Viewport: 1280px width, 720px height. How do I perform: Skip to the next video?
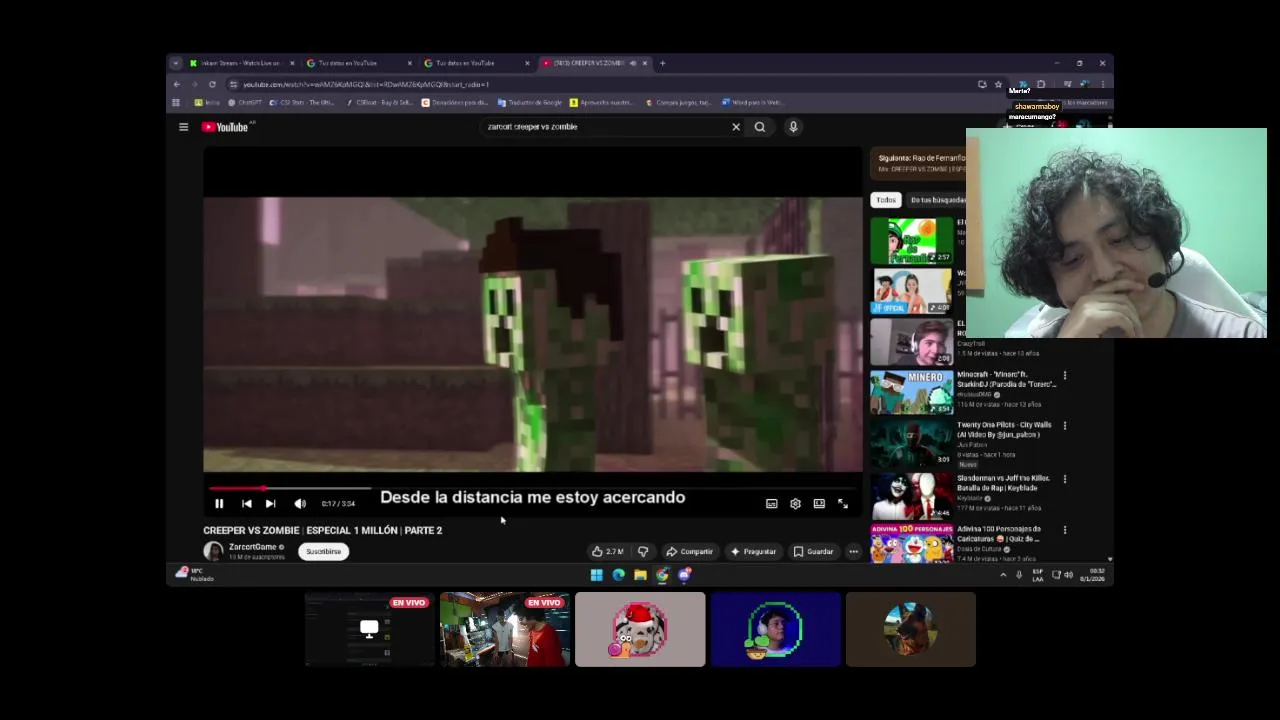[270, 504]
